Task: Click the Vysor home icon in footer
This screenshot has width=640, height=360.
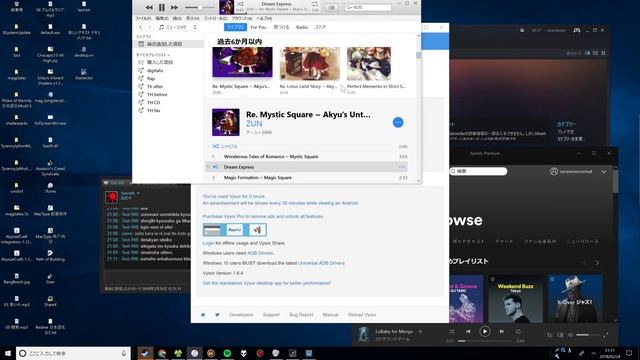Action: [x=203, y=315]
